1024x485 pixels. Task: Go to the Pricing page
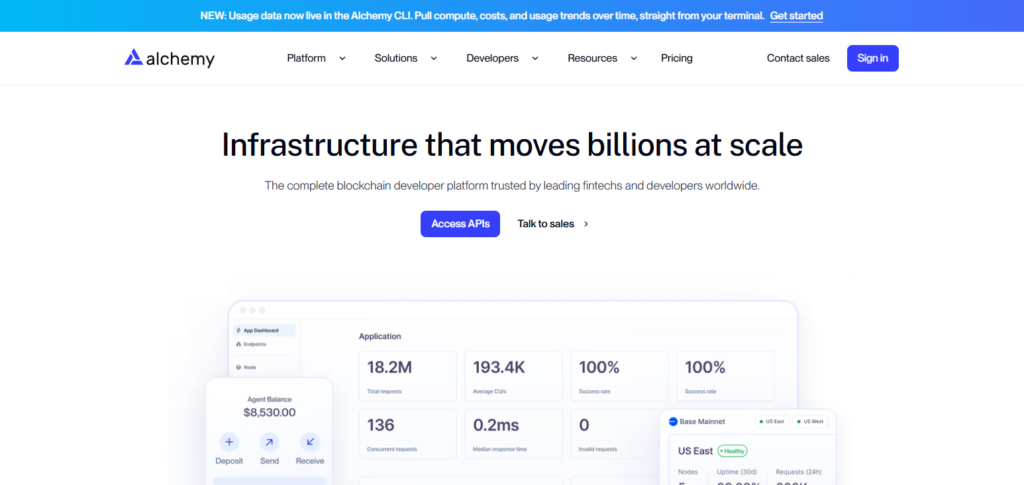coord(677,58)
